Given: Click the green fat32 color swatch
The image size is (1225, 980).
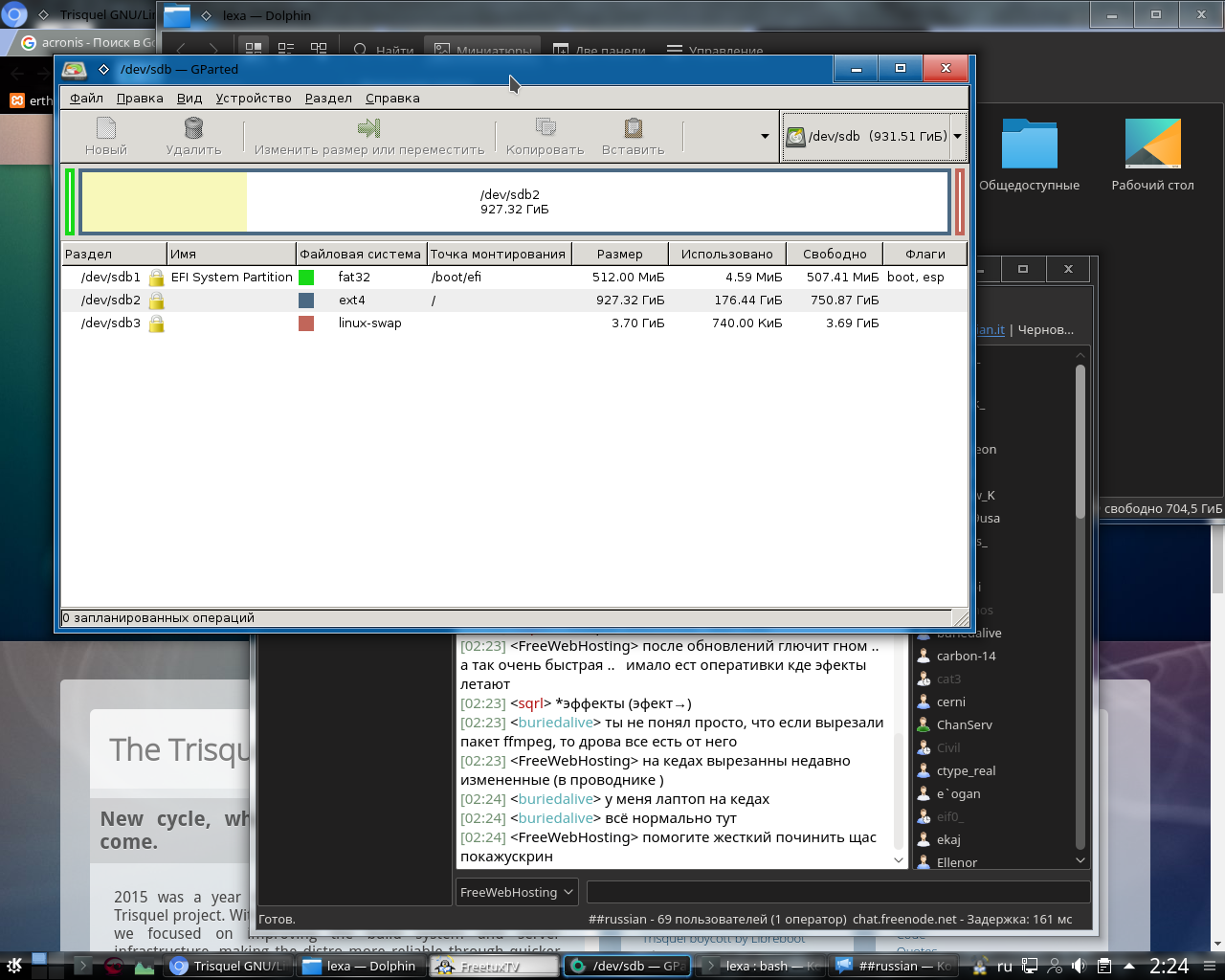Looking at the screenshot, I should coord(306,277).
